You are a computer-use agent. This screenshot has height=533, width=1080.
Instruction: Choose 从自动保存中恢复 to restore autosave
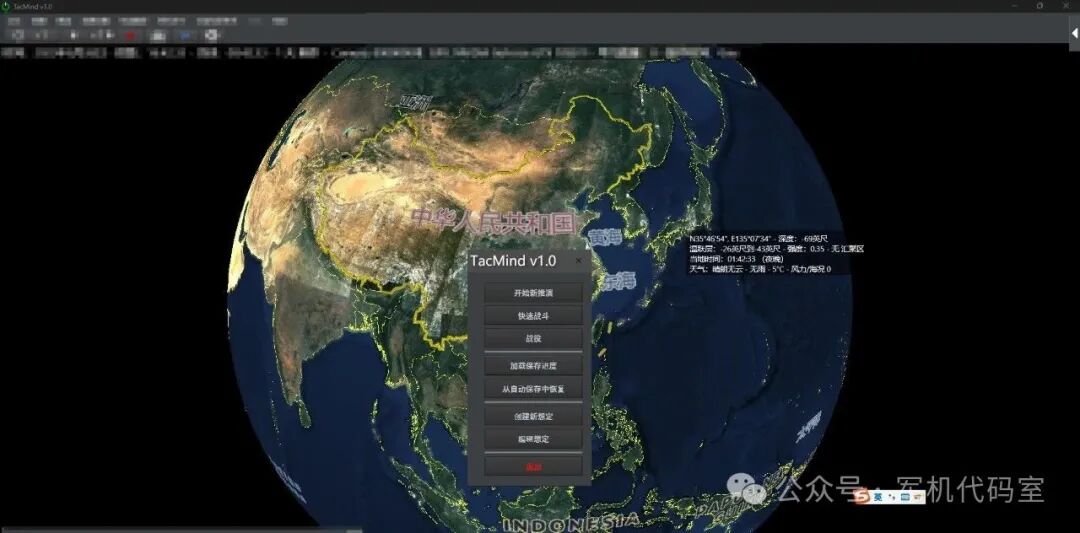[534, 388]
